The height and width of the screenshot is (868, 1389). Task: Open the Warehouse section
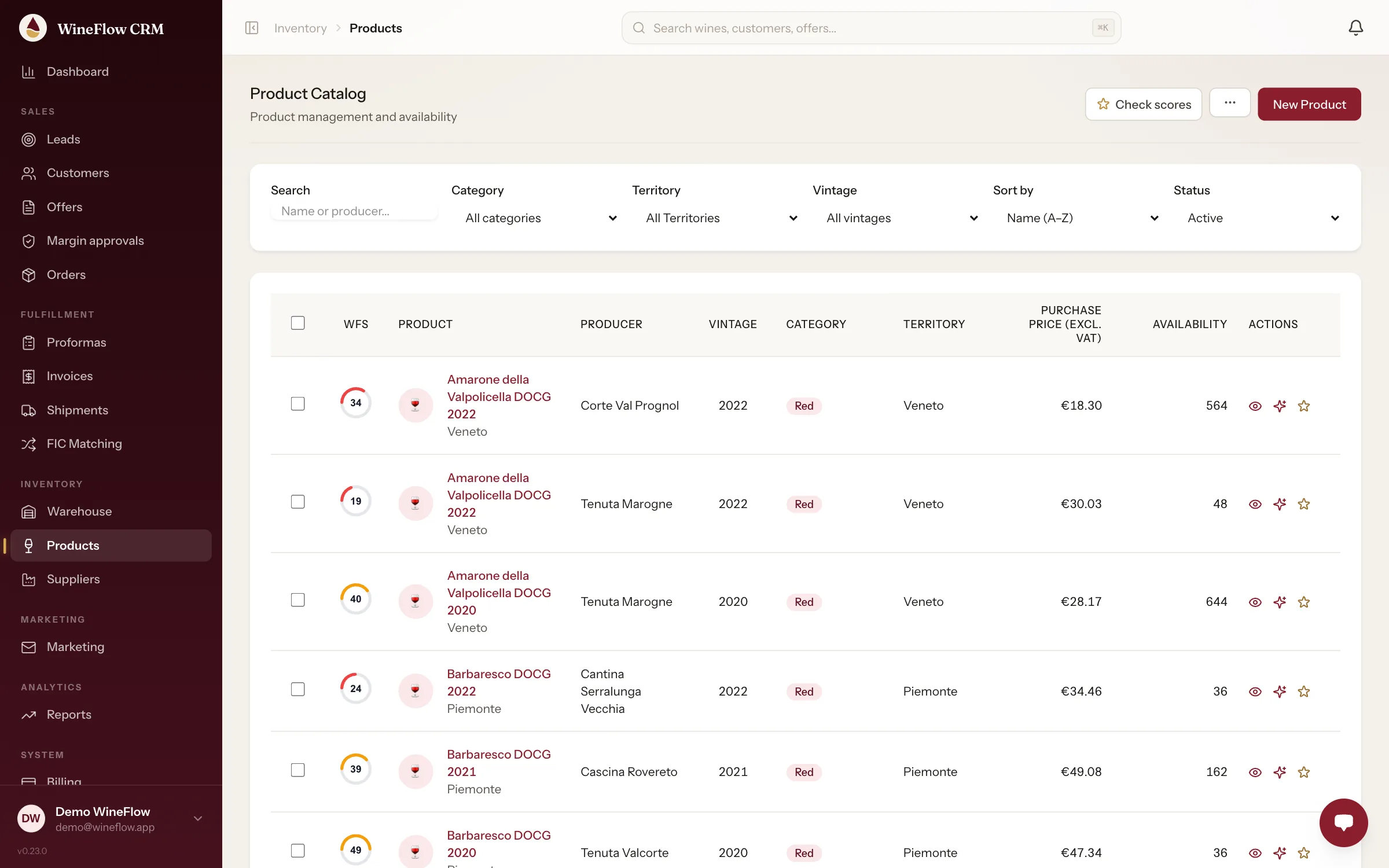point(111,512)
